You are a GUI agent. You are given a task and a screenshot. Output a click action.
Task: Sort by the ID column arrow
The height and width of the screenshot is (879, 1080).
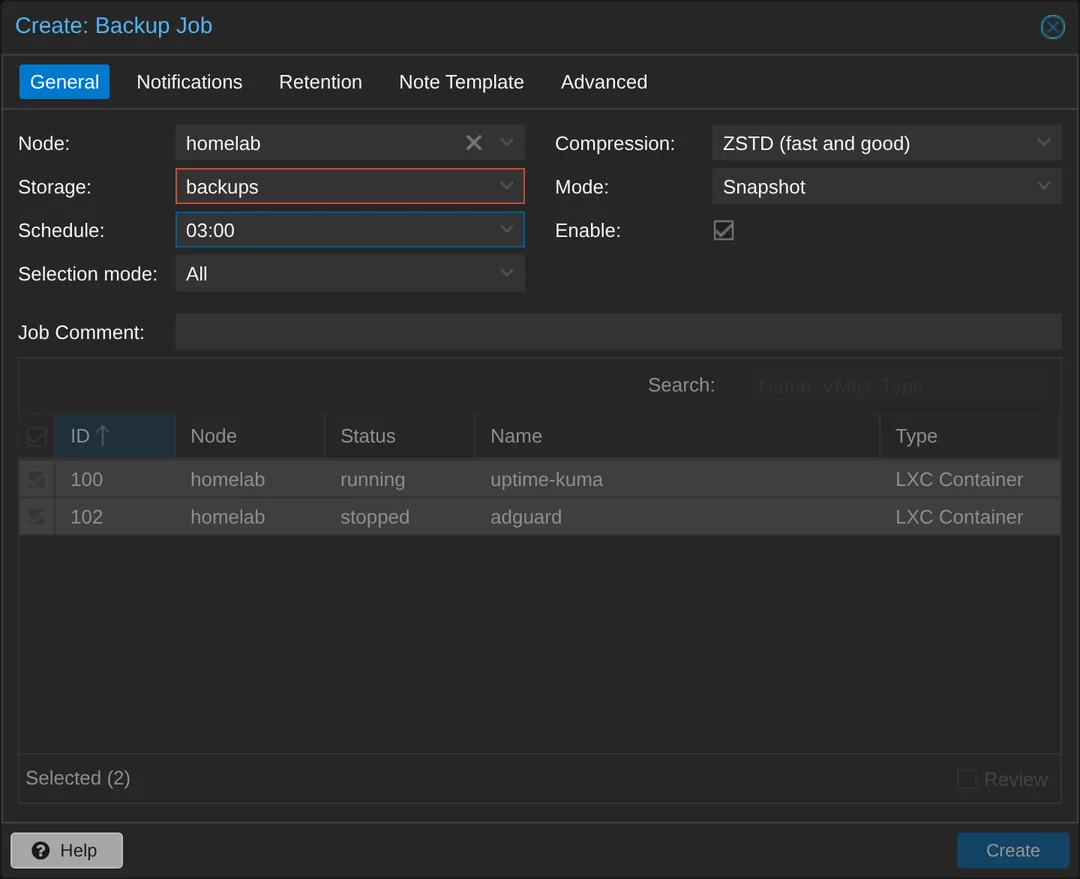[103, 435]
